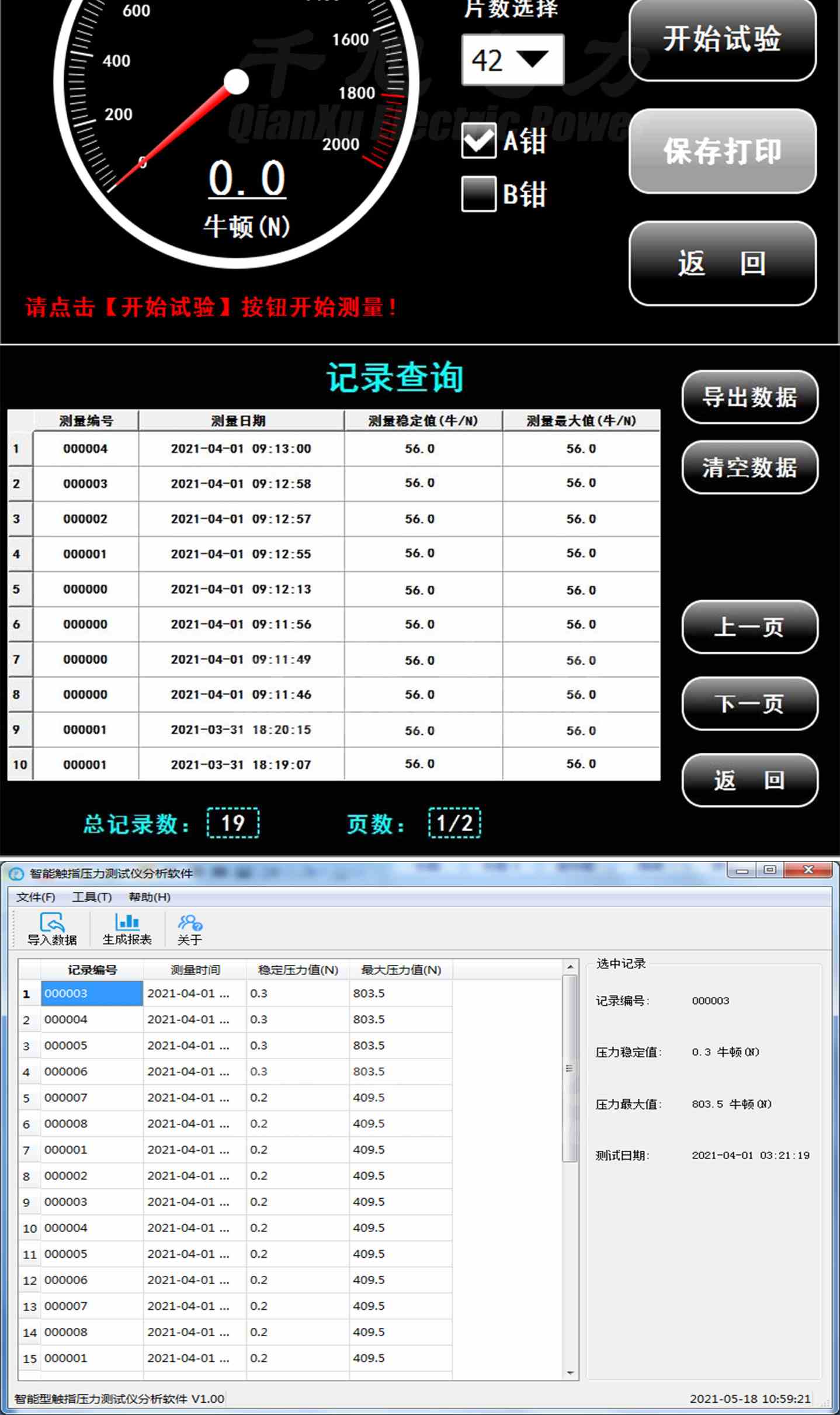Viewport: 840px width, 1415px height.
Task: Click the 导入数据 import data icon
Action: [x=52, y=929]
